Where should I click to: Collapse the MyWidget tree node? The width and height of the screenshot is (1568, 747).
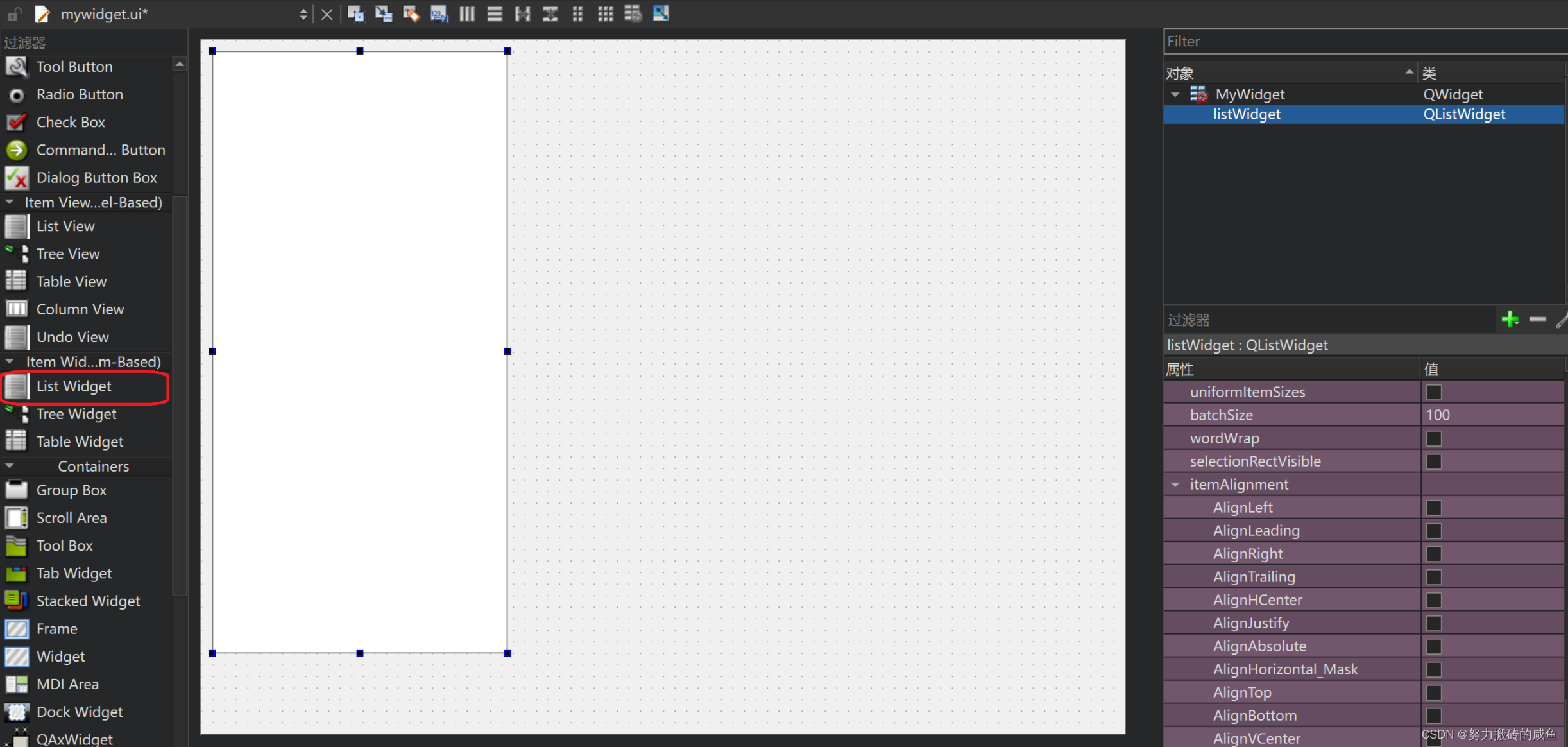coord(1175,94)
